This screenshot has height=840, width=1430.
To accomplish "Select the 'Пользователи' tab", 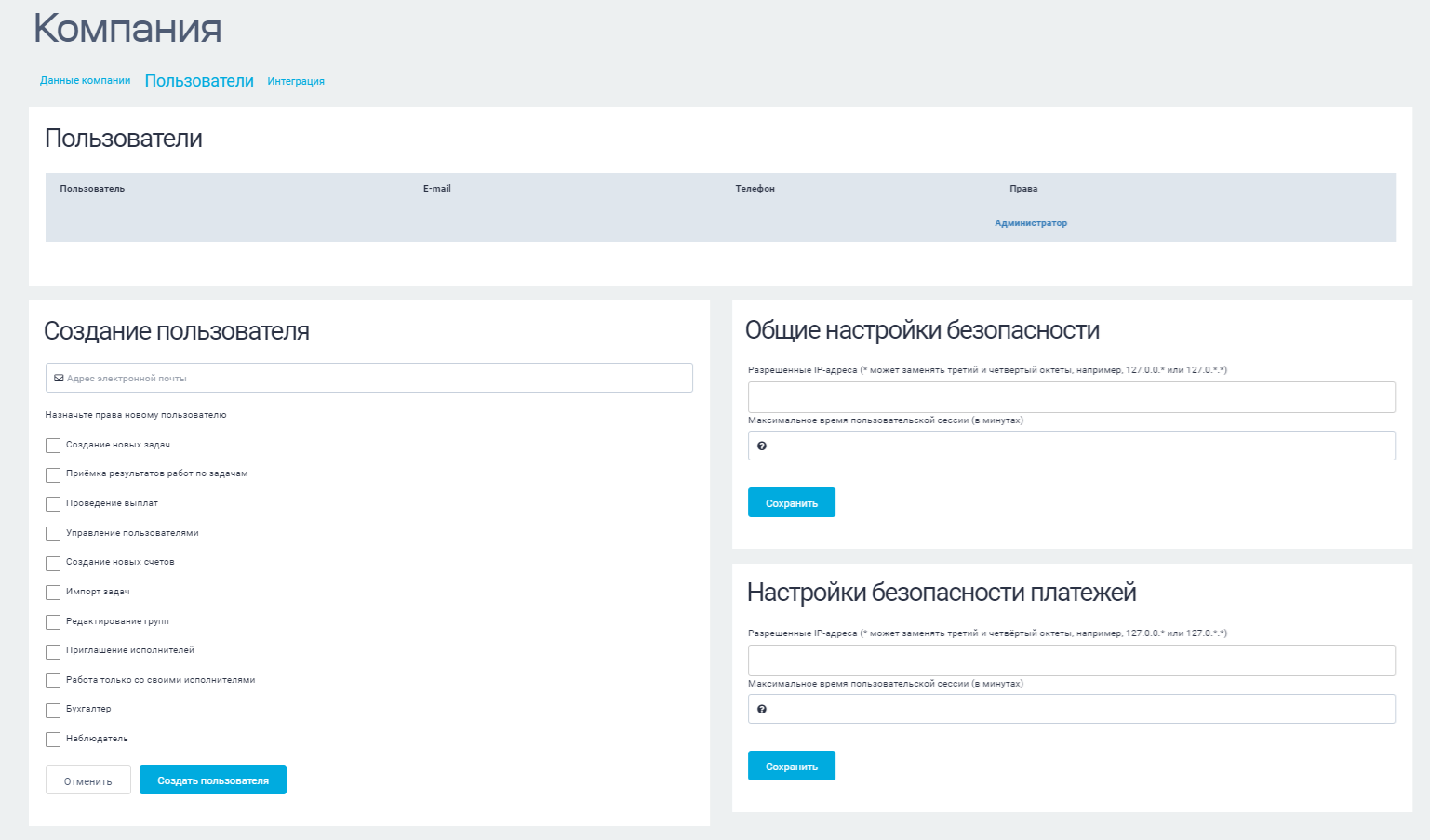I will click(199, 81).
